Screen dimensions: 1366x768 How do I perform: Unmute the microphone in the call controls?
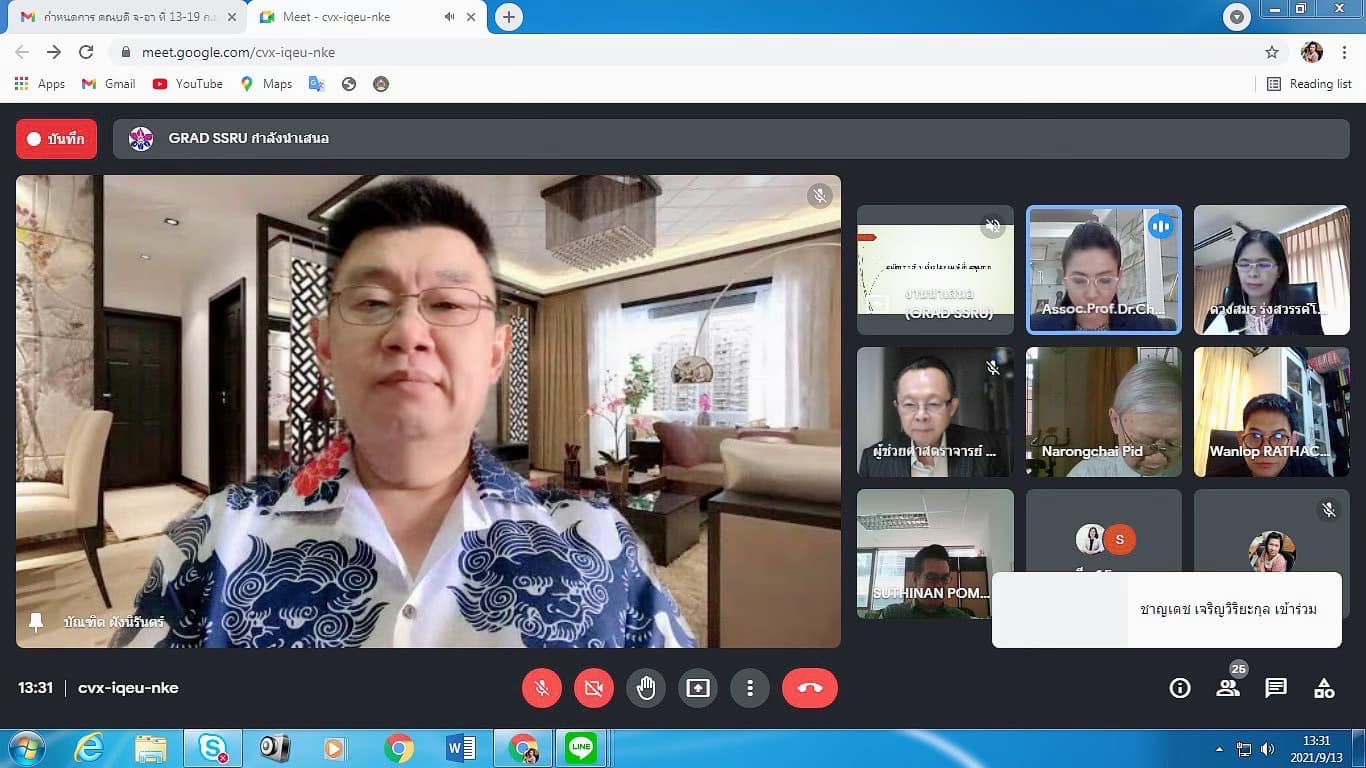pos(542,688)
